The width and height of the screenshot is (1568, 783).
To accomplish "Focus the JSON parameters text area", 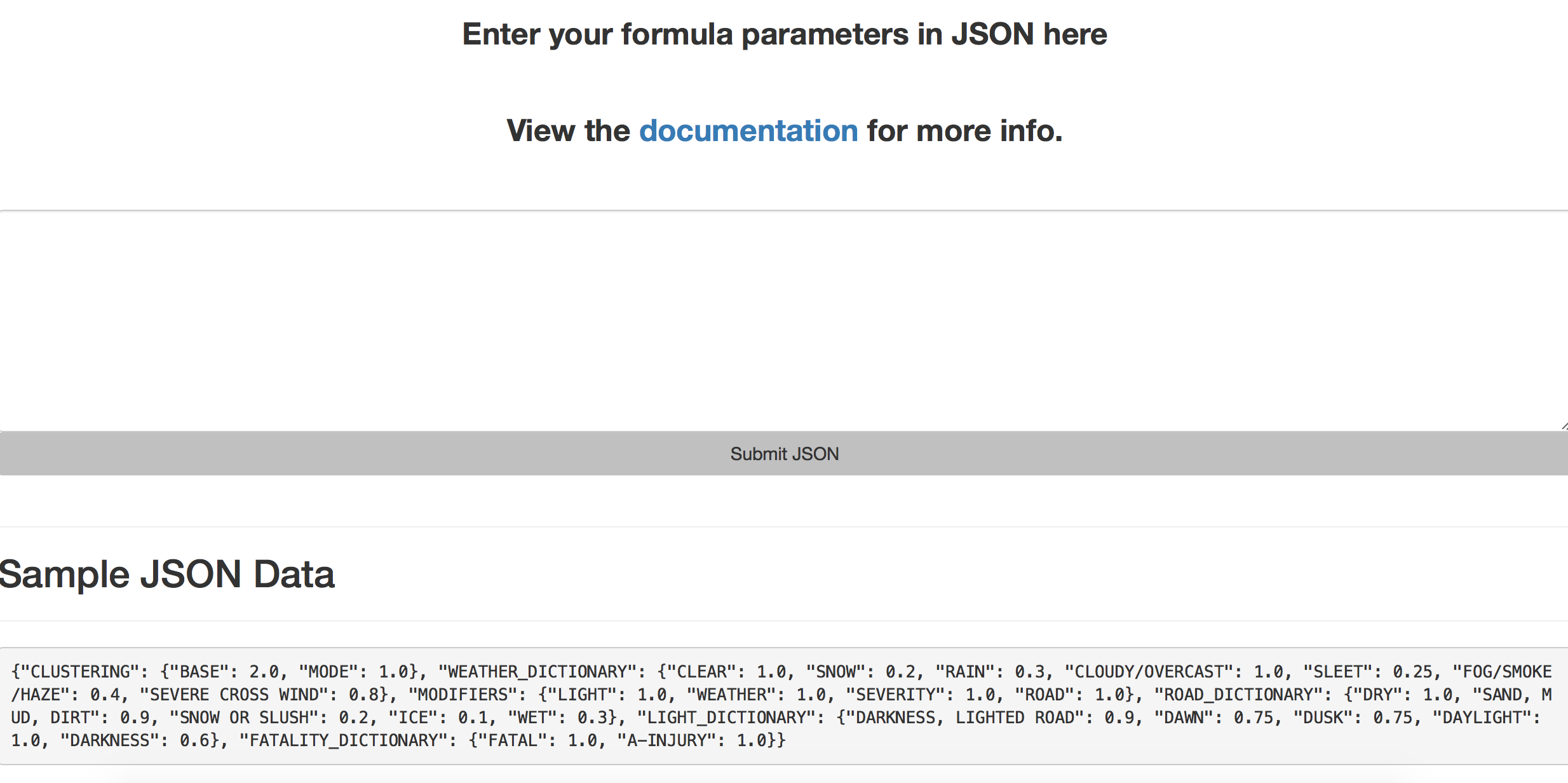I will [784, 321].
